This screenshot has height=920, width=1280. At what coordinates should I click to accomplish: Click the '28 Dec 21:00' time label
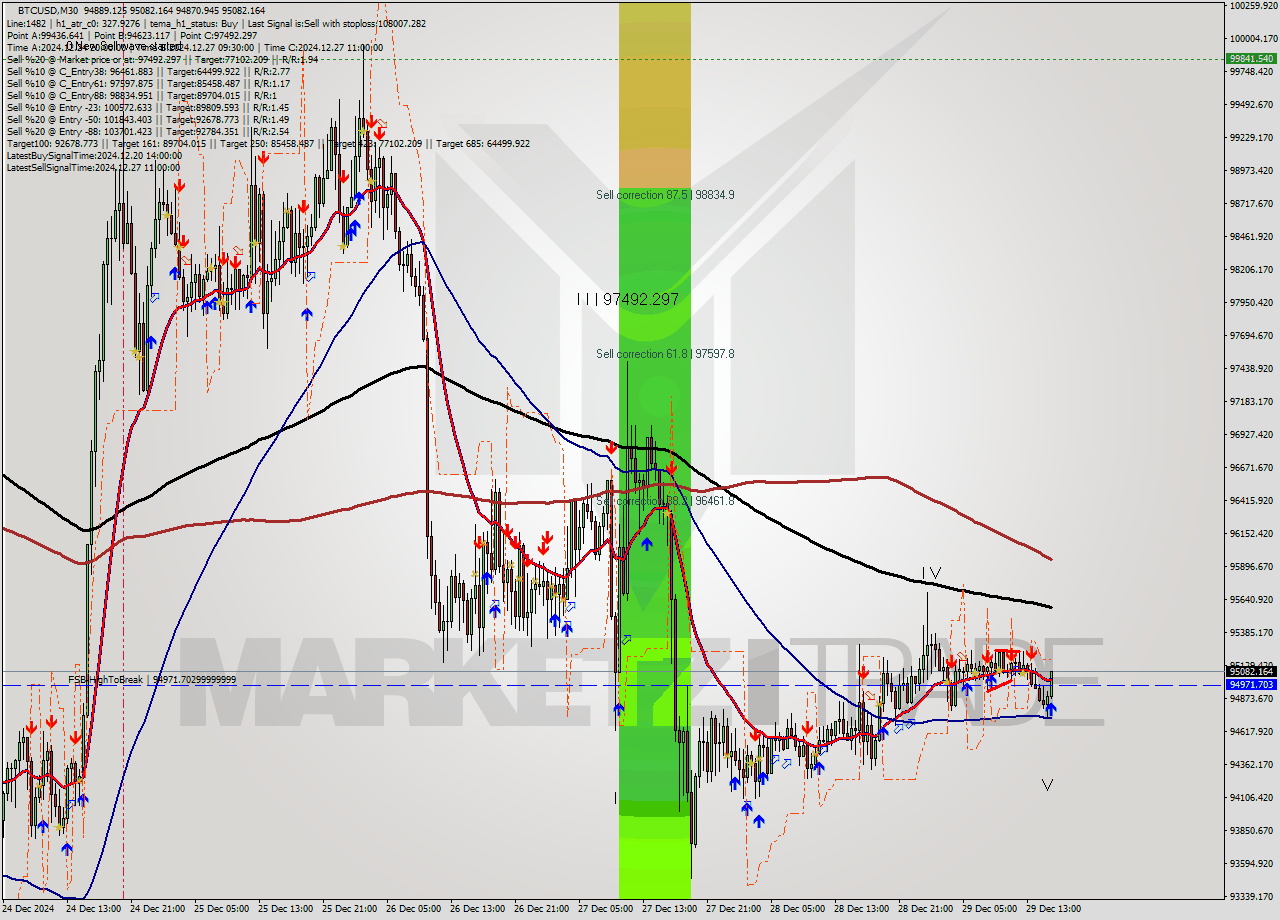pos(925,909)
